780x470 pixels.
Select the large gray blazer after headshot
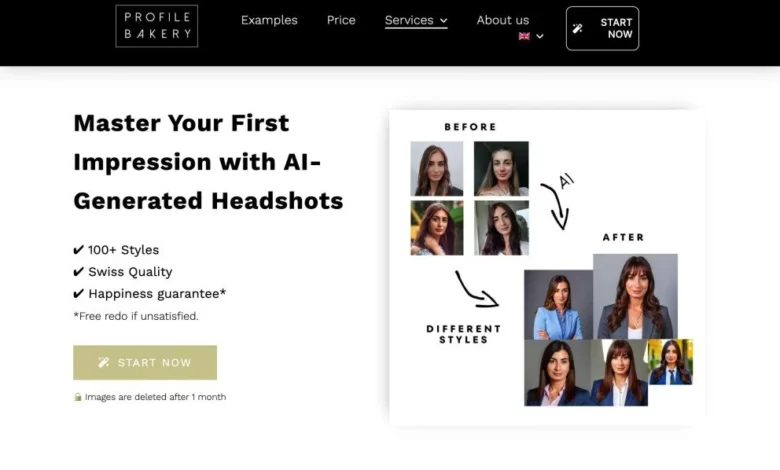[x=635, y=297]
